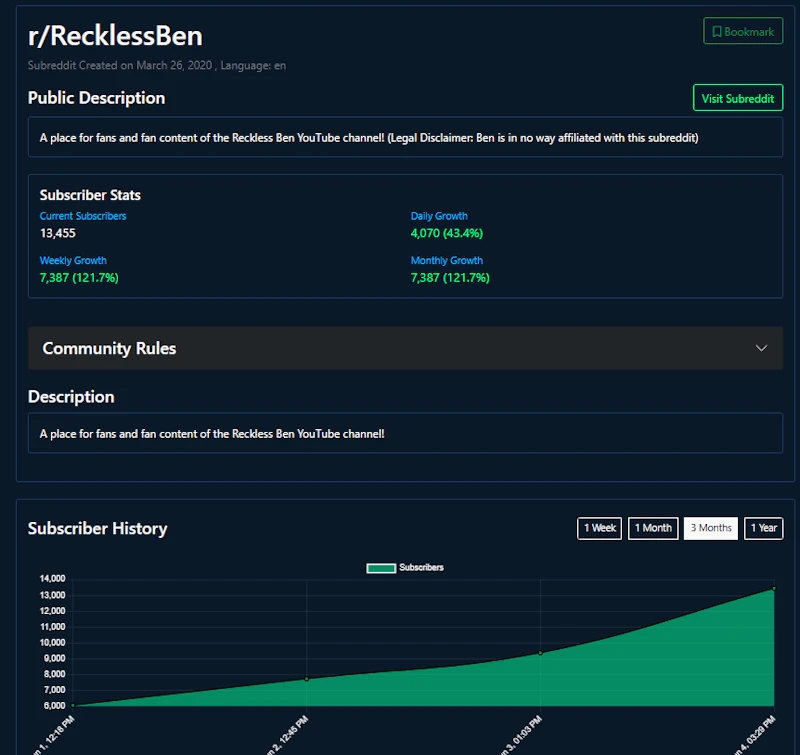This screenshot has width=800, height=755.
Task: Click the Public Description heading
Action: tap(96, 98)
